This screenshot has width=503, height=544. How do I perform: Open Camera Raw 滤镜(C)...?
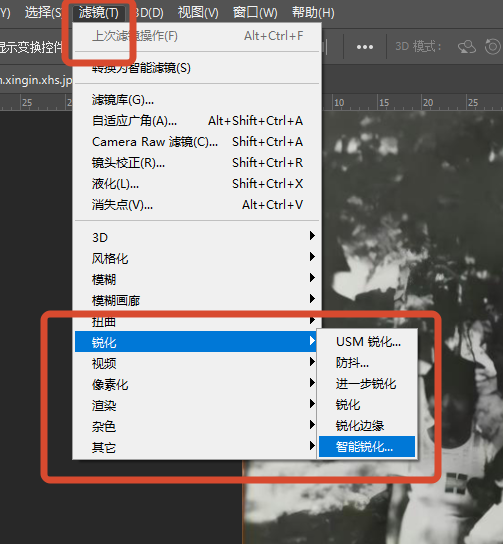(x=197, y=142)
